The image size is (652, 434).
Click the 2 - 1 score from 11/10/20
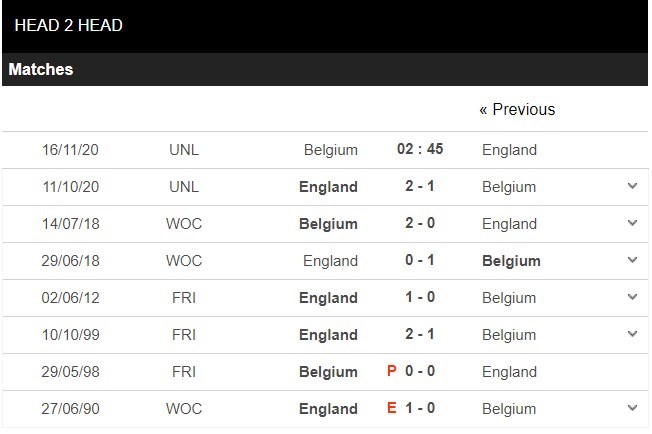pos(420,187)
